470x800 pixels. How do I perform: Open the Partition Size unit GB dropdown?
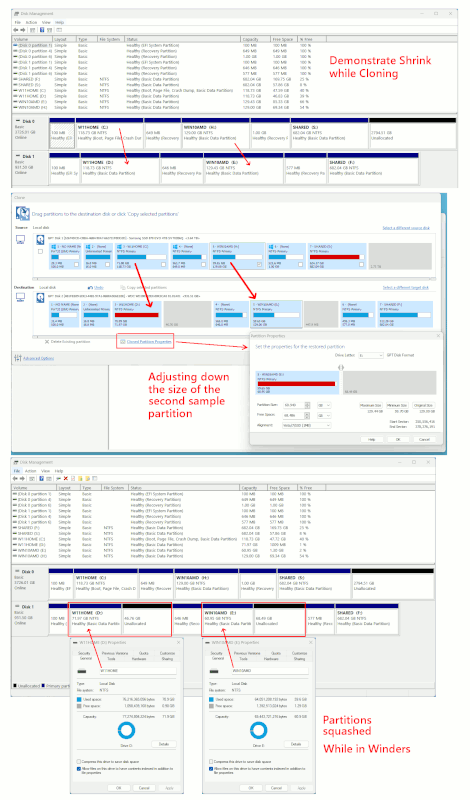click(x=324, y=405)
